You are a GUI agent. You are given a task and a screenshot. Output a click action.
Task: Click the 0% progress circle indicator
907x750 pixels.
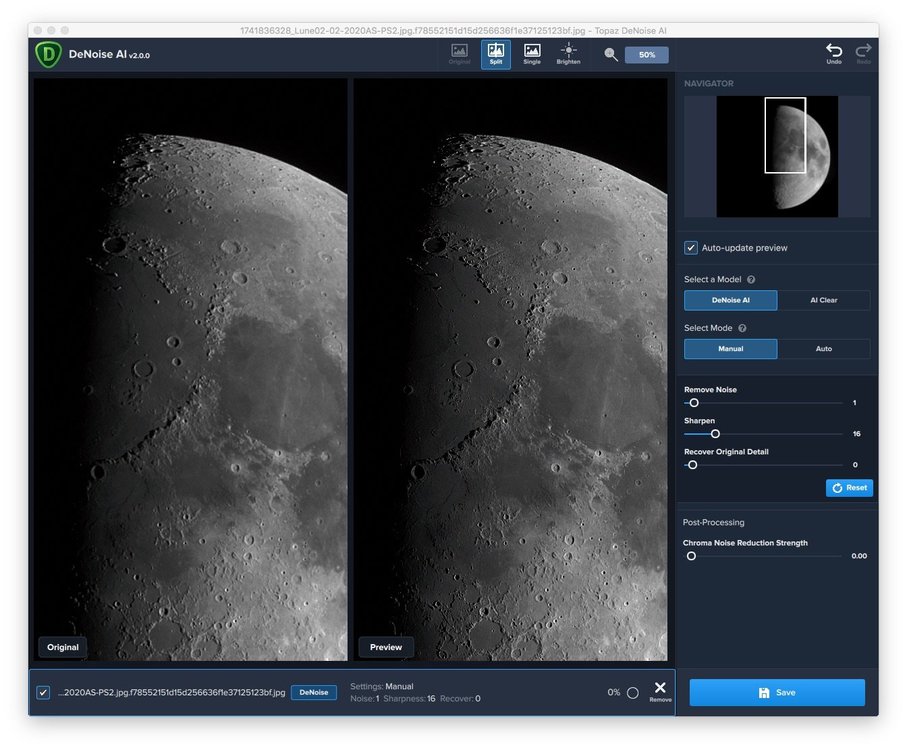pyautogui.click(x=633, y=693)
